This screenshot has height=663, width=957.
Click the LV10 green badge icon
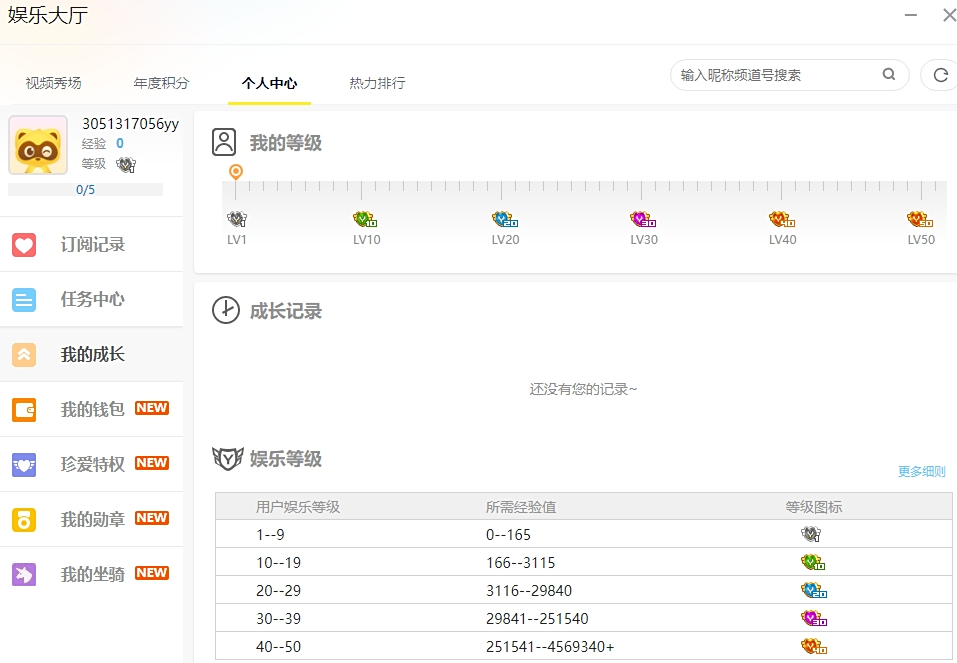coord(365,219)
